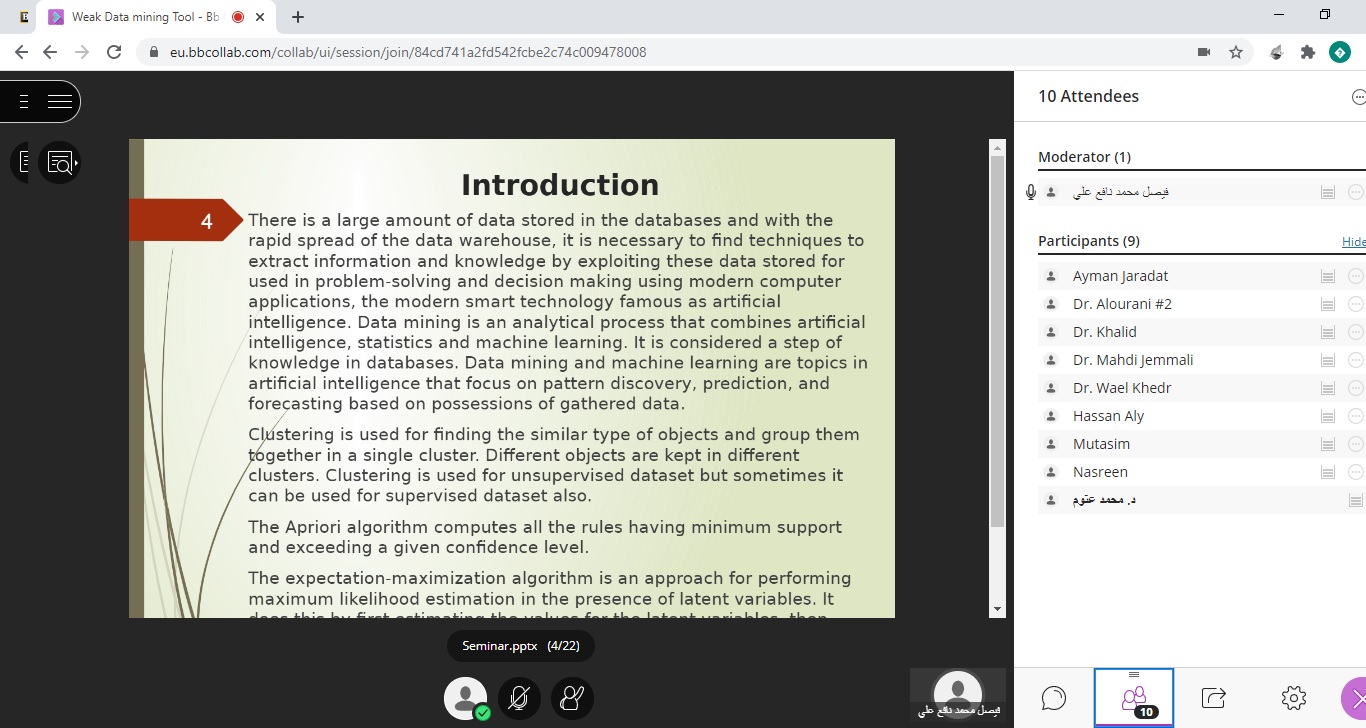Open the Chat tab

coord(1054,697)
